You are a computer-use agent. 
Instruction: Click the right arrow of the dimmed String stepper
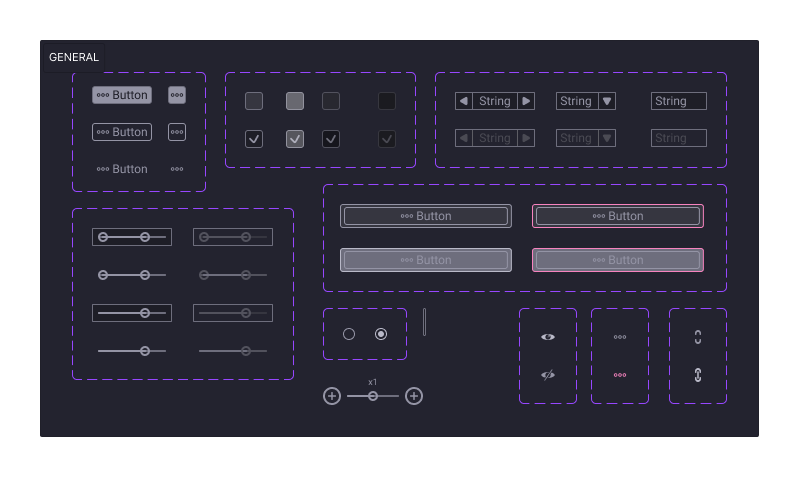click(x=526, y=138)
